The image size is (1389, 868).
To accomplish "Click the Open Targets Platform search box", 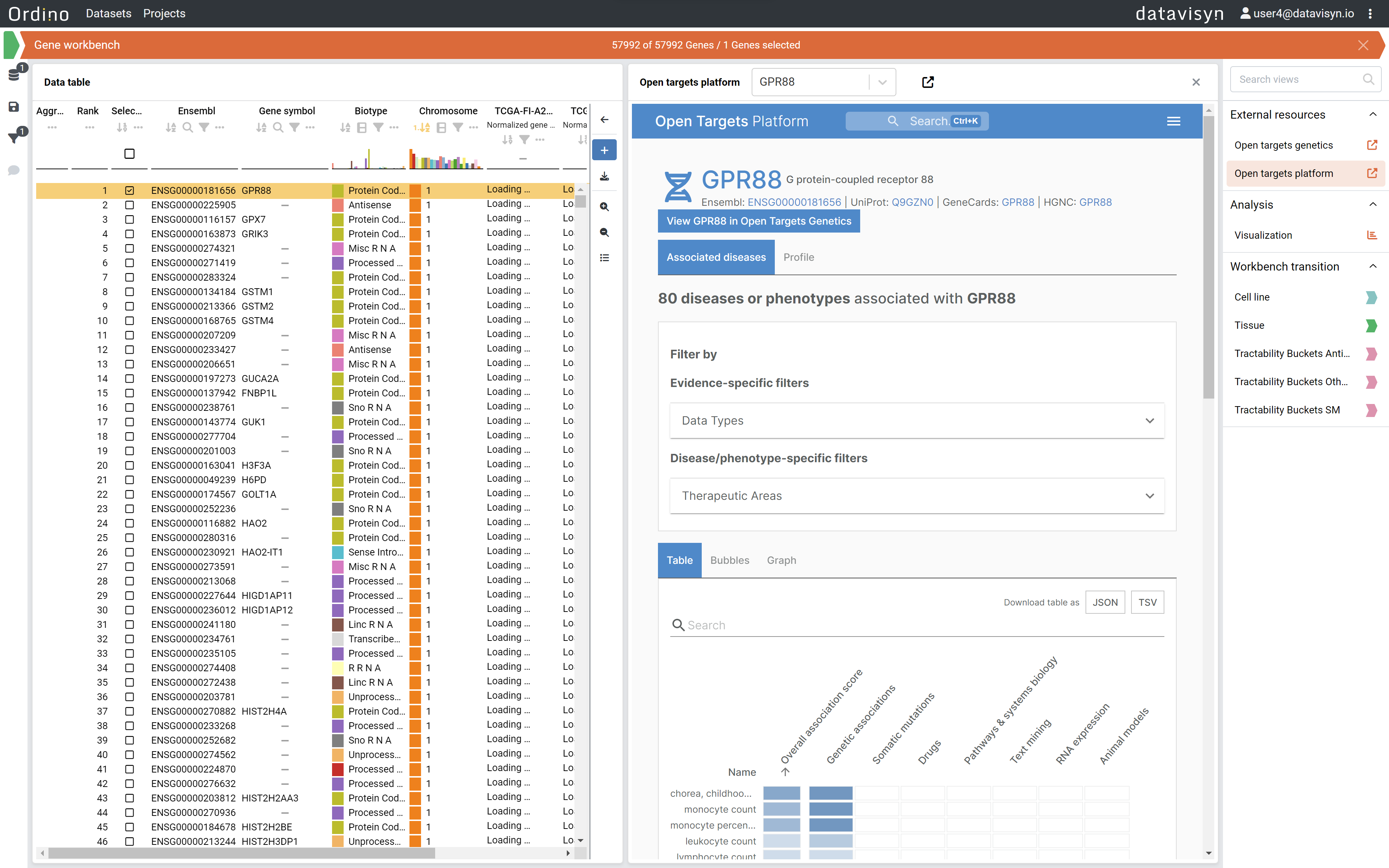I will pyautogui.click(x=917, y=121).
